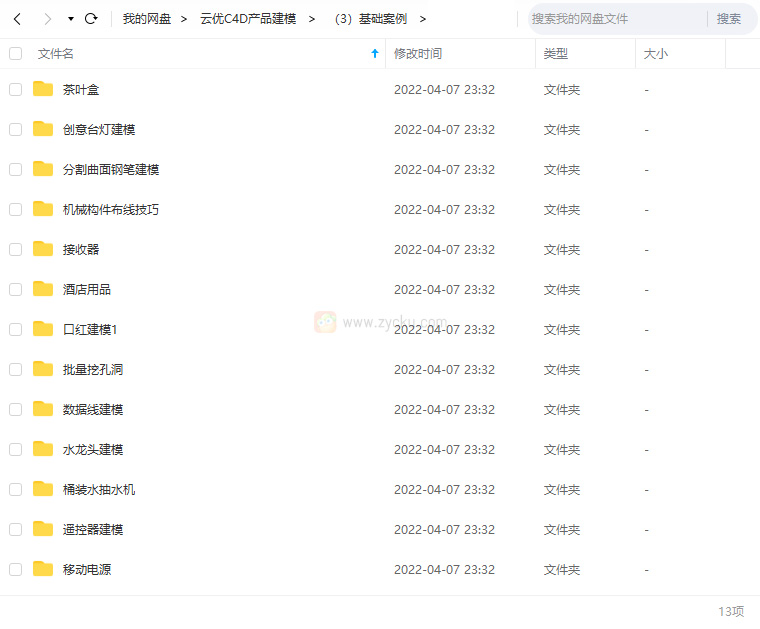Image resolution: width=760 pixels, height=629 pixels.
Task: Click the 接收器 folder icon
Action: [43, 249]
